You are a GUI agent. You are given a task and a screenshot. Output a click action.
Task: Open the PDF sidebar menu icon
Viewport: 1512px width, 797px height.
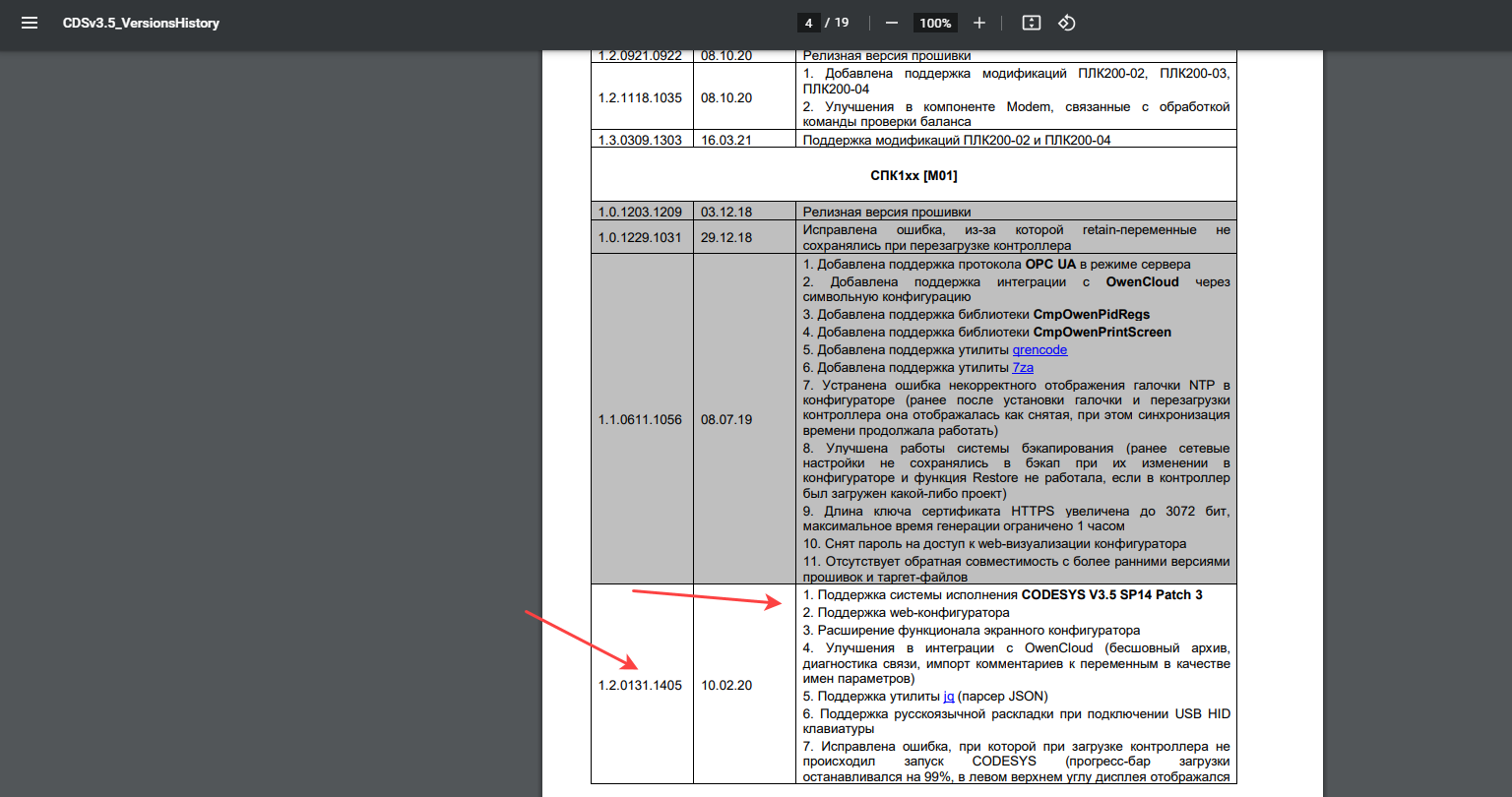[30, 23]
